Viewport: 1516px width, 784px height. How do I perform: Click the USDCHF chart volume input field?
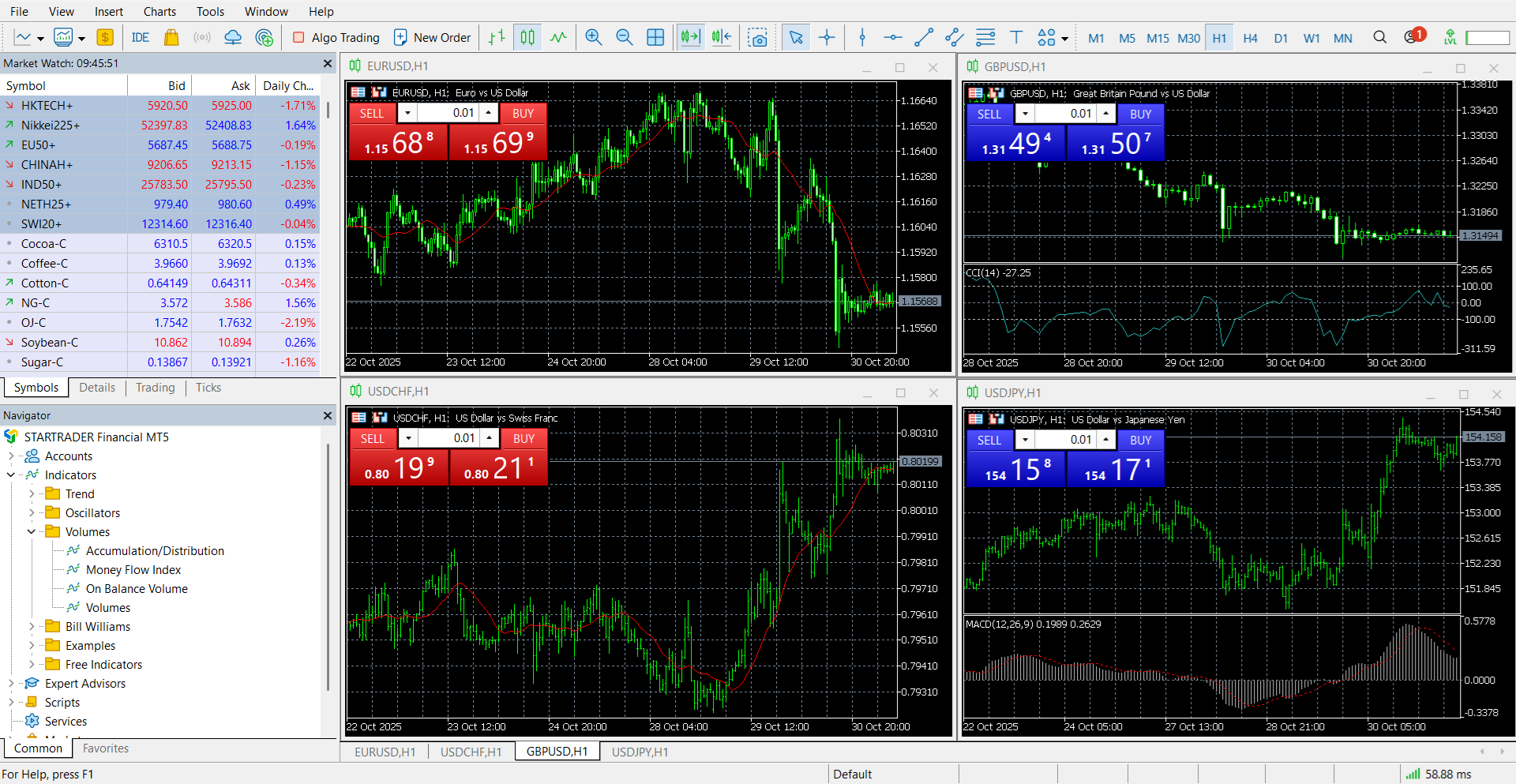pyautogui.click(x=449, y=438)
